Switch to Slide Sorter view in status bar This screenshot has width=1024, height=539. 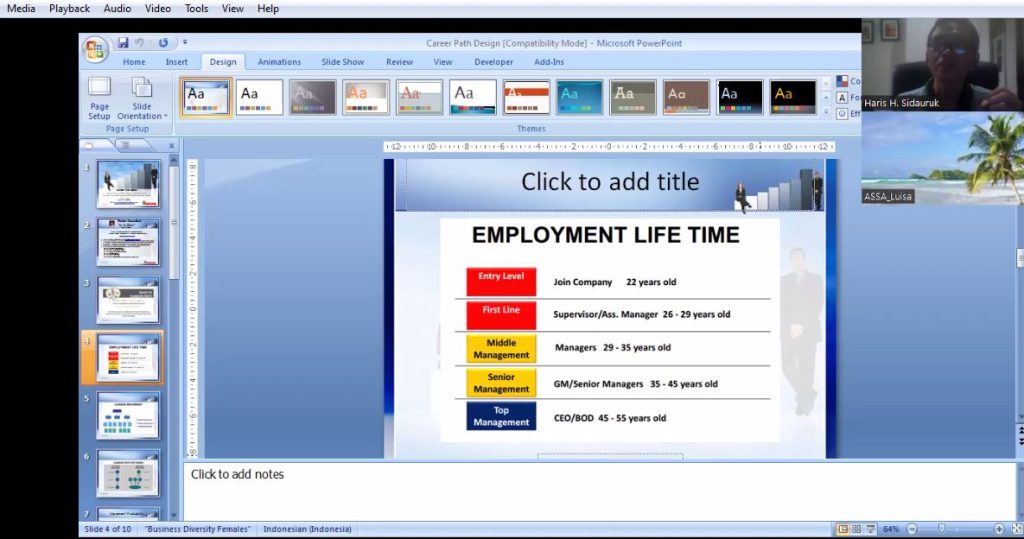[857, 529]
